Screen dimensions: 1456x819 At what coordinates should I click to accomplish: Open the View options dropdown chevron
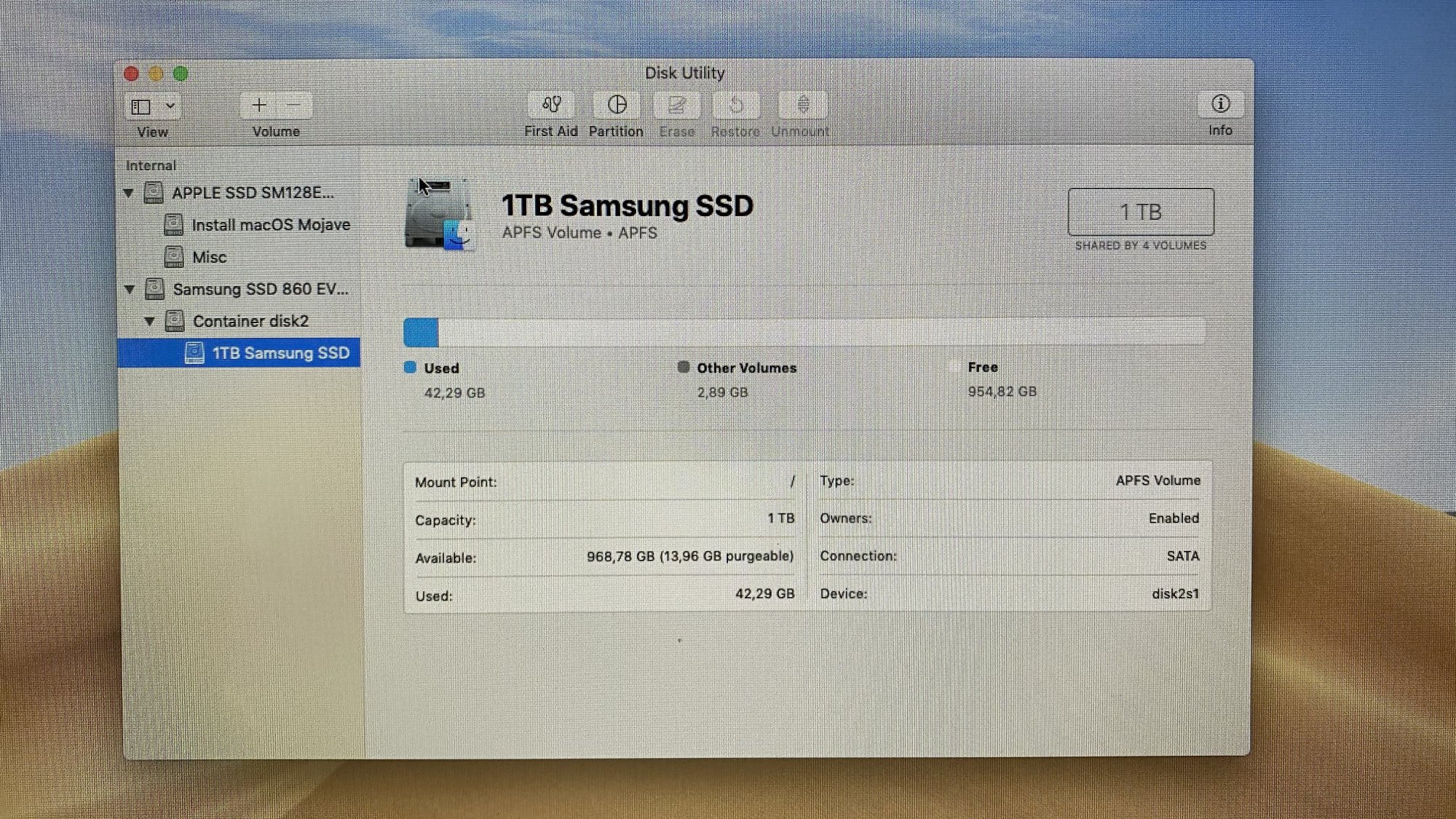[170, 106]
